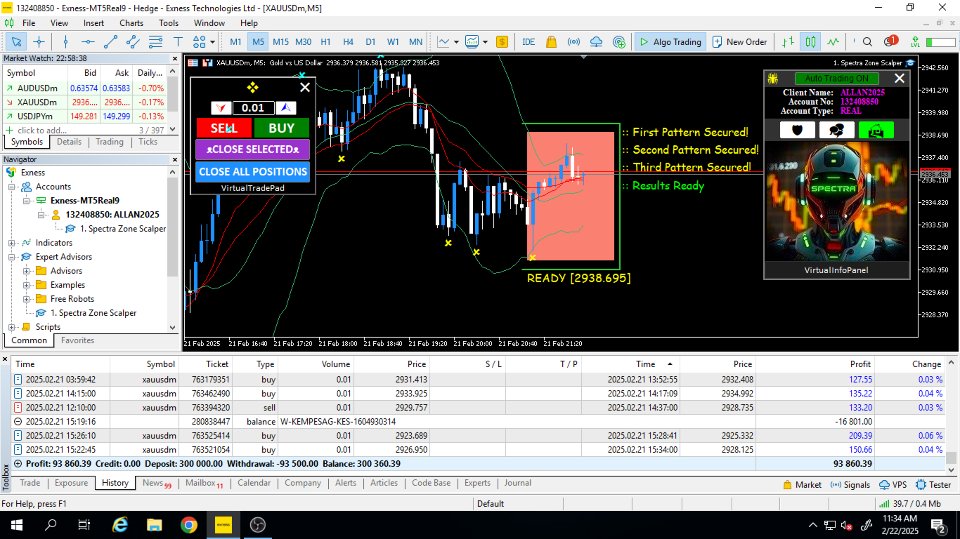This screenshot has width=960, height=539.
Task: Open the shapes objects dropdown arrow
Action: pyautogui.click(x=212, y=42)
